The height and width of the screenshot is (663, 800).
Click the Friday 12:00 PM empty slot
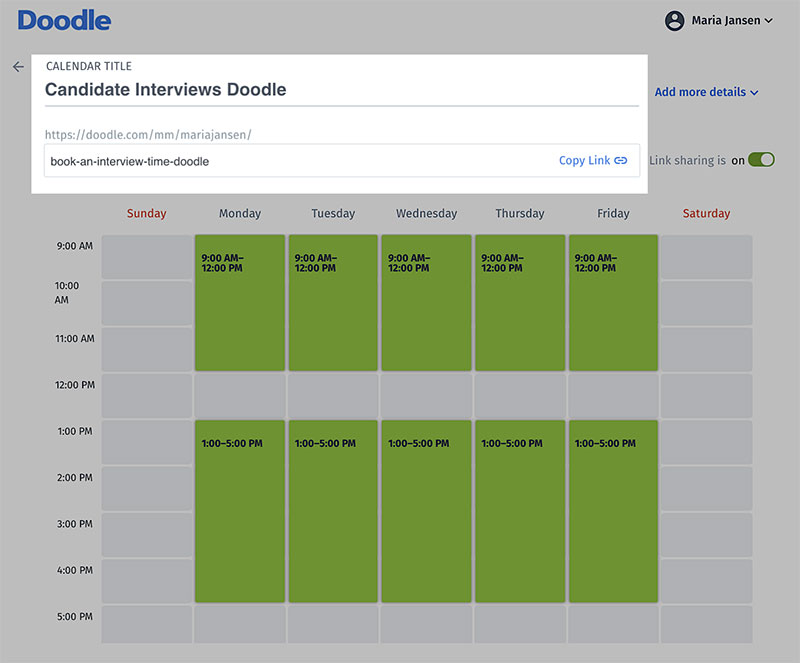click(x=613, y=396)
